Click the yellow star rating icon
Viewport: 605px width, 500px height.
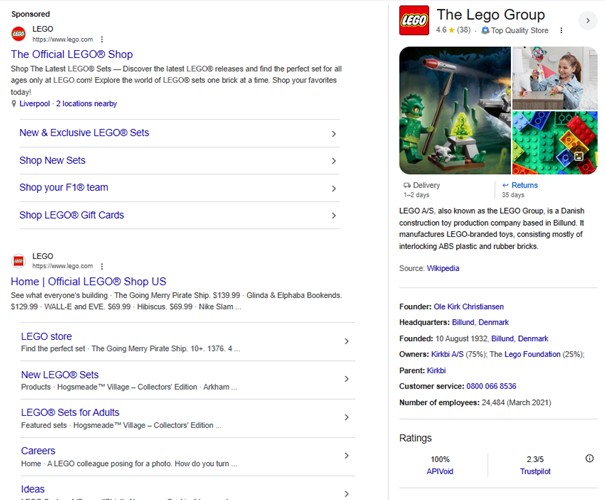coord(451,30)
